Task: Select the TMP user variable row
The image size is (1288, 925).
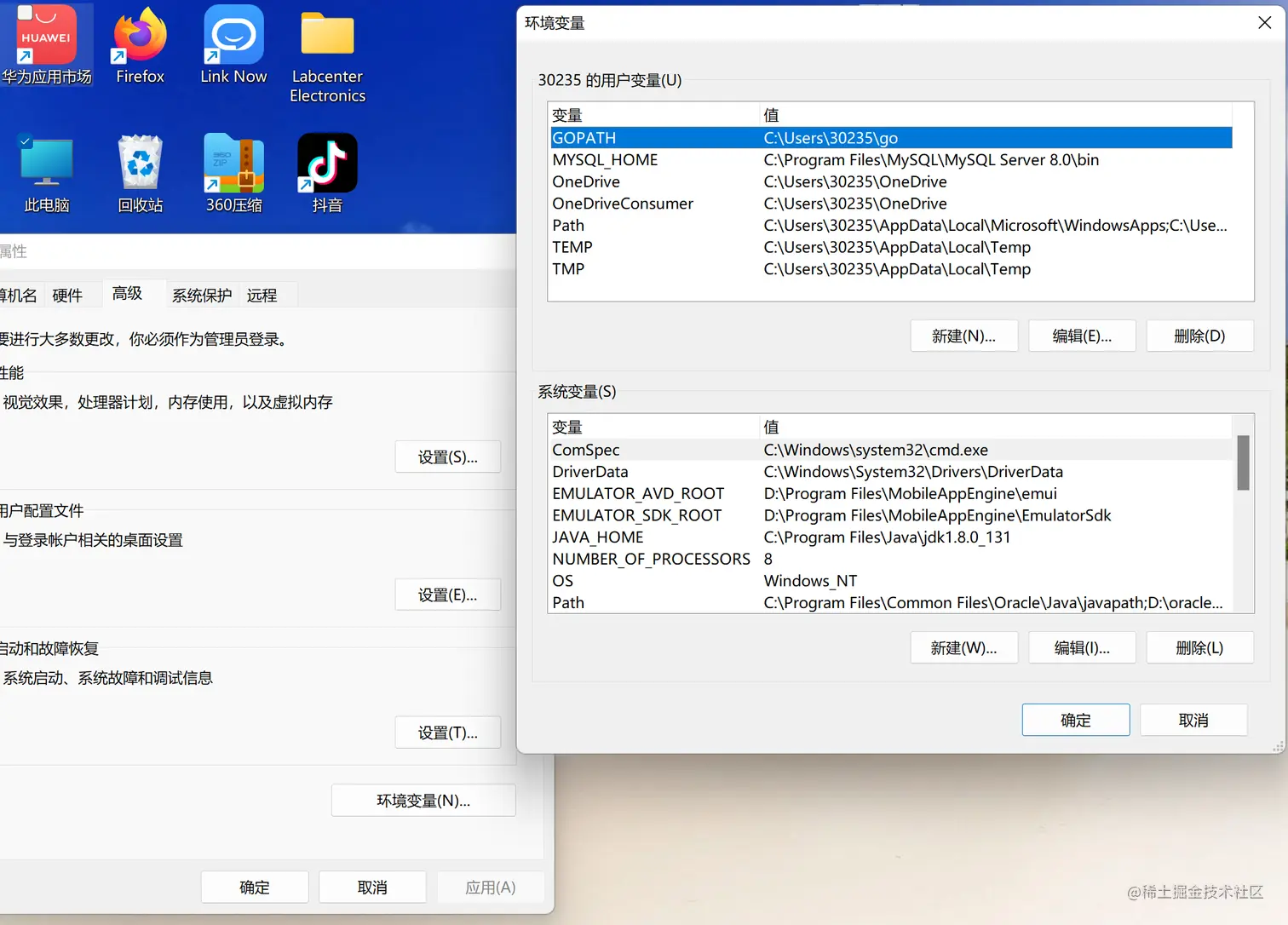Action: pyautogui.click(x=891, y=269)
